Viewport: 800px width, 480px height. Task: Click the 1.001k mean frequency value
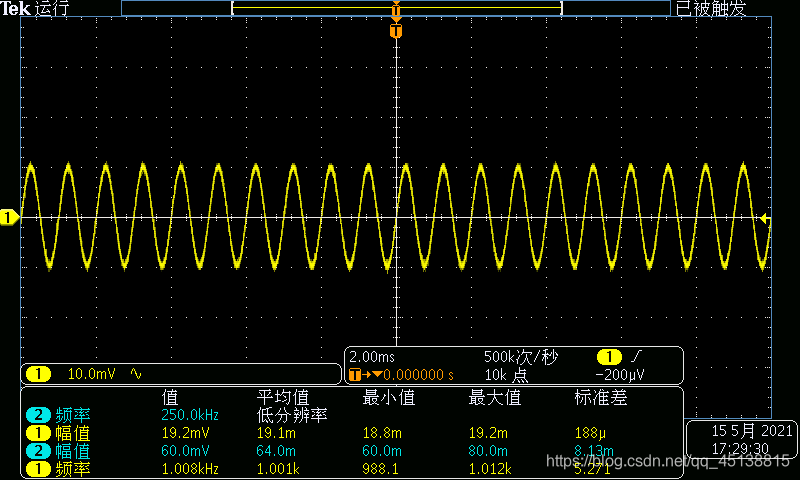(x=278, y=469)
